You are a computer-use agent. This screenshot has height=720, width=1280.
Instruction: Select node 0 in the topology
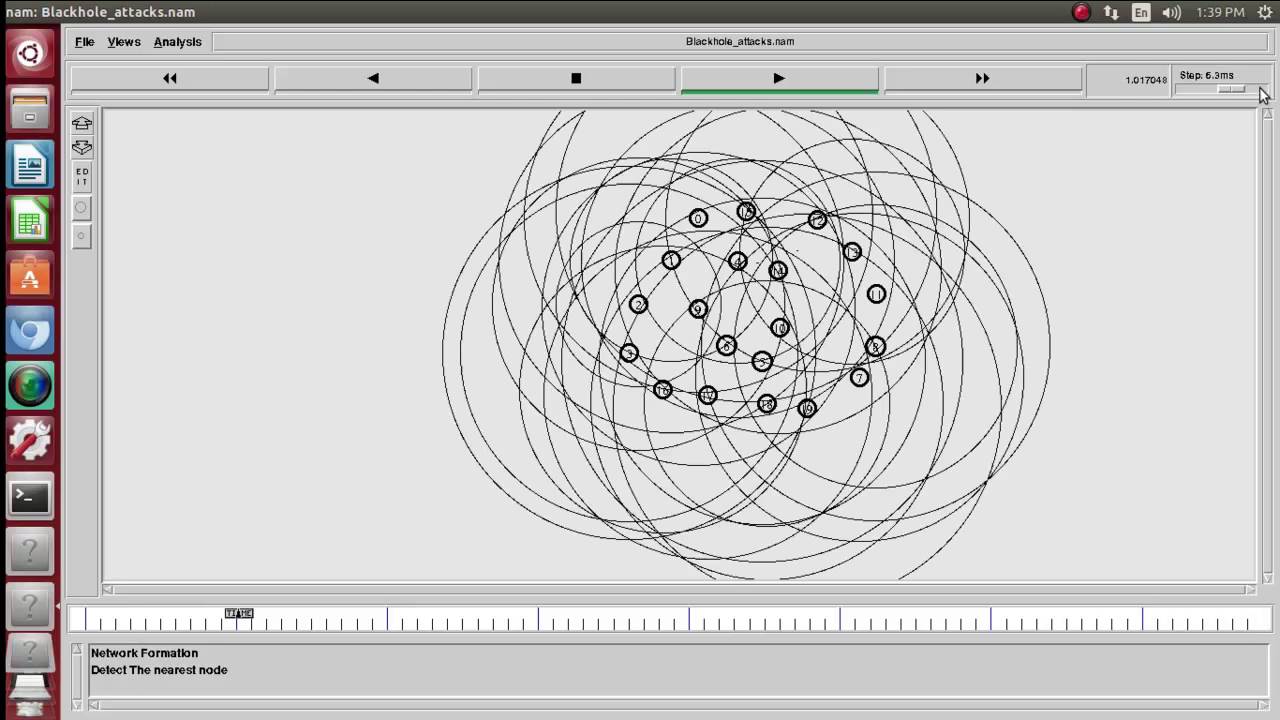pos(698,218)
